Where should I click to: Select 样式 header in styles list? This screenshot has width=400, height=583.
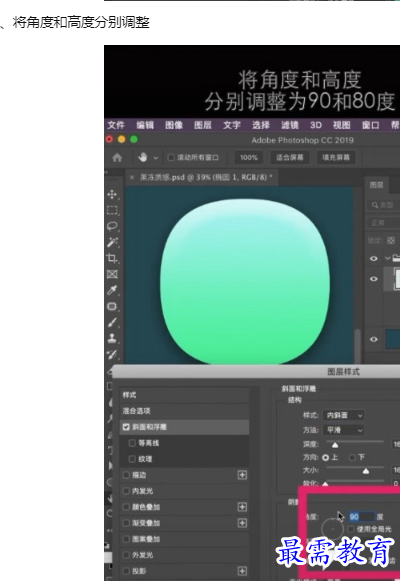[x=184, y=395]
